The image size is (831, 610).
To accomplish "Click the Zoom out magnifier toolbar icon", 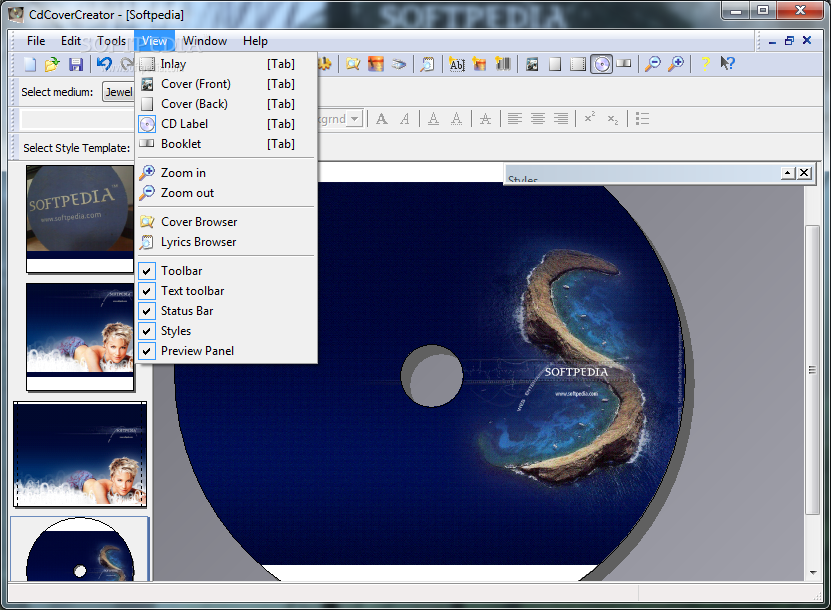I will [652, 64].
